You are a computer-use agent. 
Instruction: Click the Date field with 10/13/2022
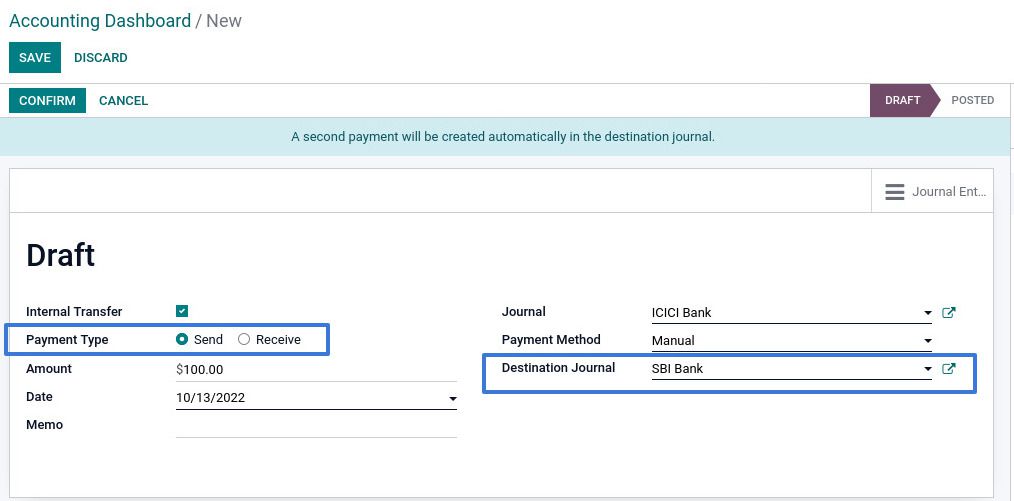tap(305, 398)
